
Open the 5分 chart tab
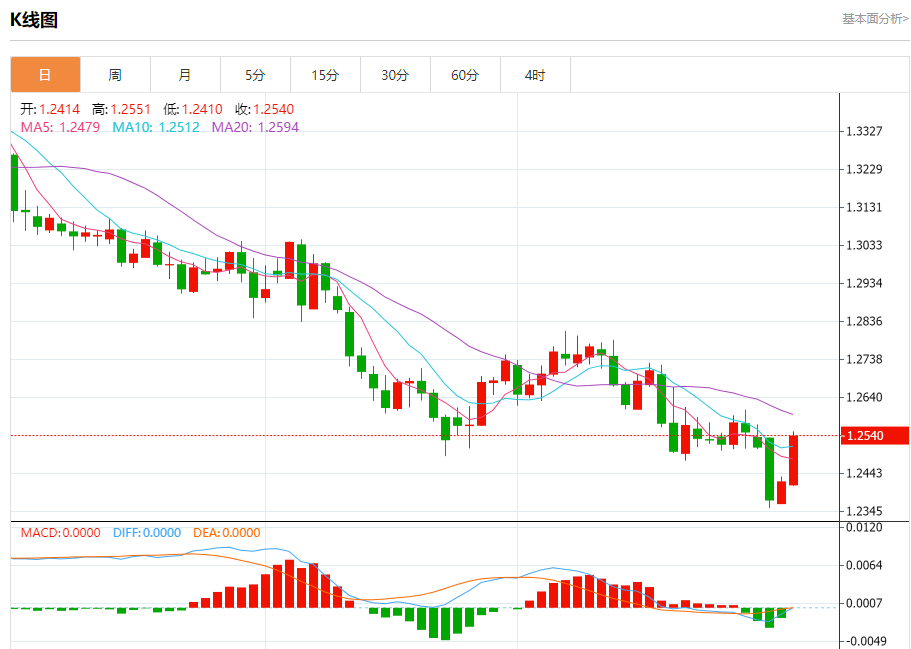[255, 75]
